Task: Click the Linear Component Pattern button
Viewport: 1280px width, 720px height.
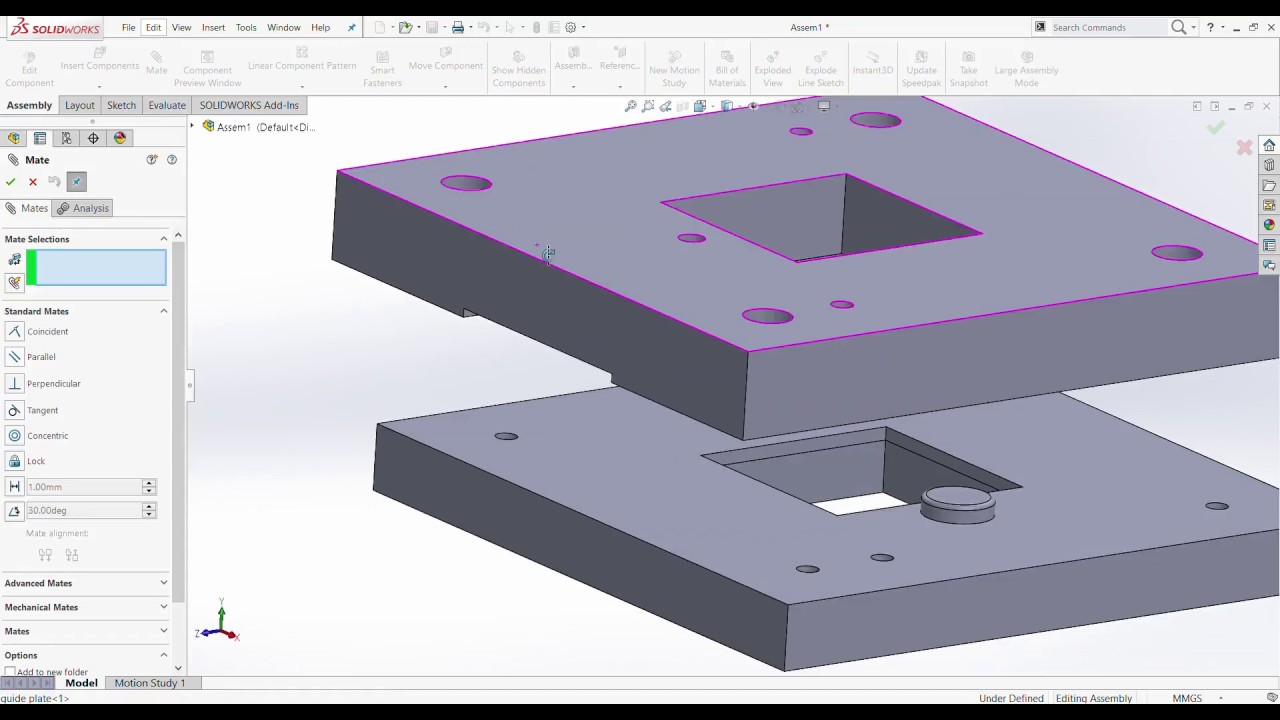Action: click(x=302, y=66)
